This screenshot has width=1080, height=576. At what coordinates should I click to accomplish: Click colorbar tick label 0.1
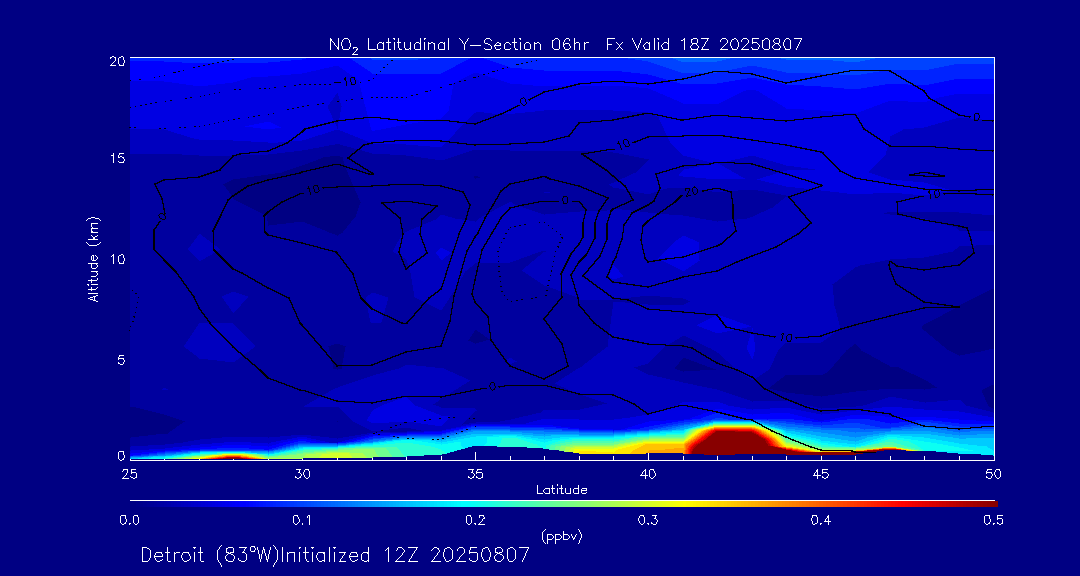[x=302, y=521]
